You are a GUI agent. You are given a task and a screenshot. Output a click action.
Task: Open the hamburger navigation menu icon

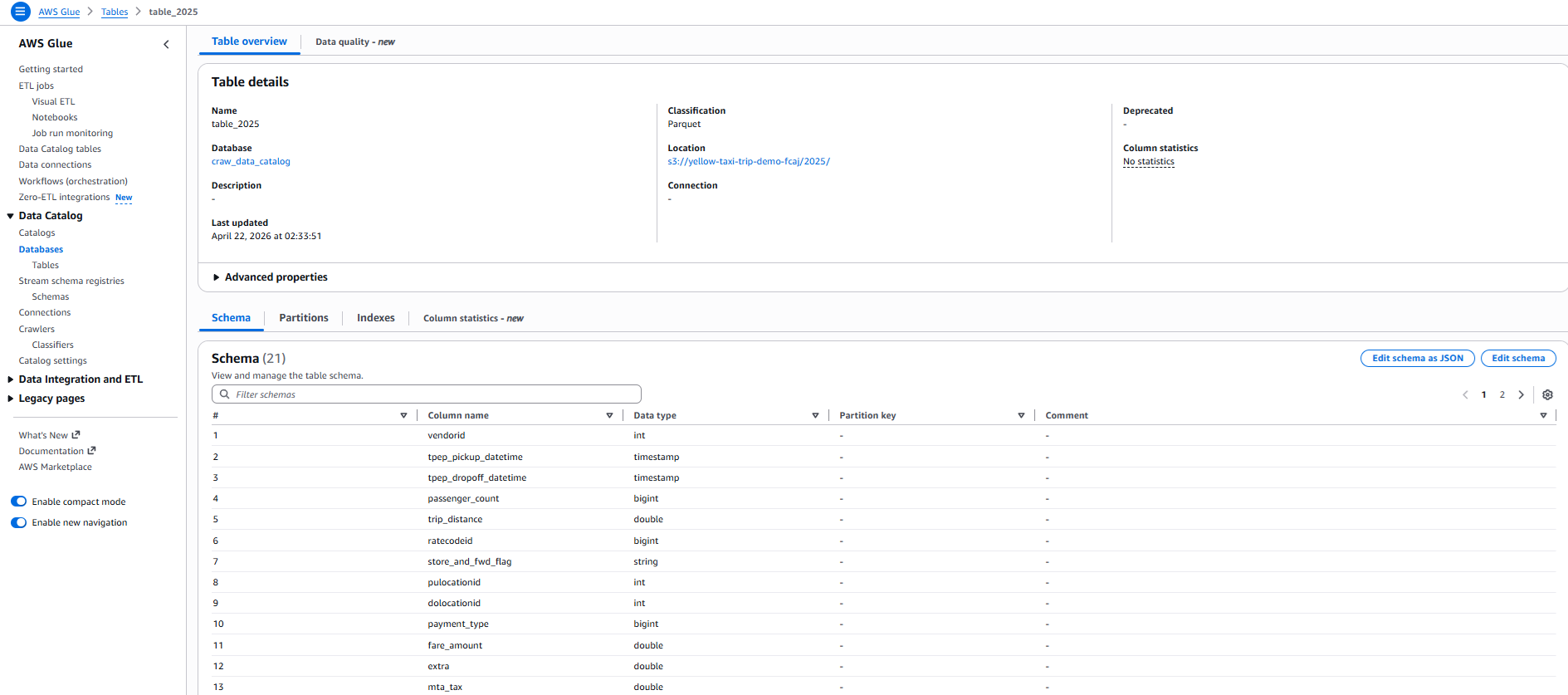click(20, 12)
